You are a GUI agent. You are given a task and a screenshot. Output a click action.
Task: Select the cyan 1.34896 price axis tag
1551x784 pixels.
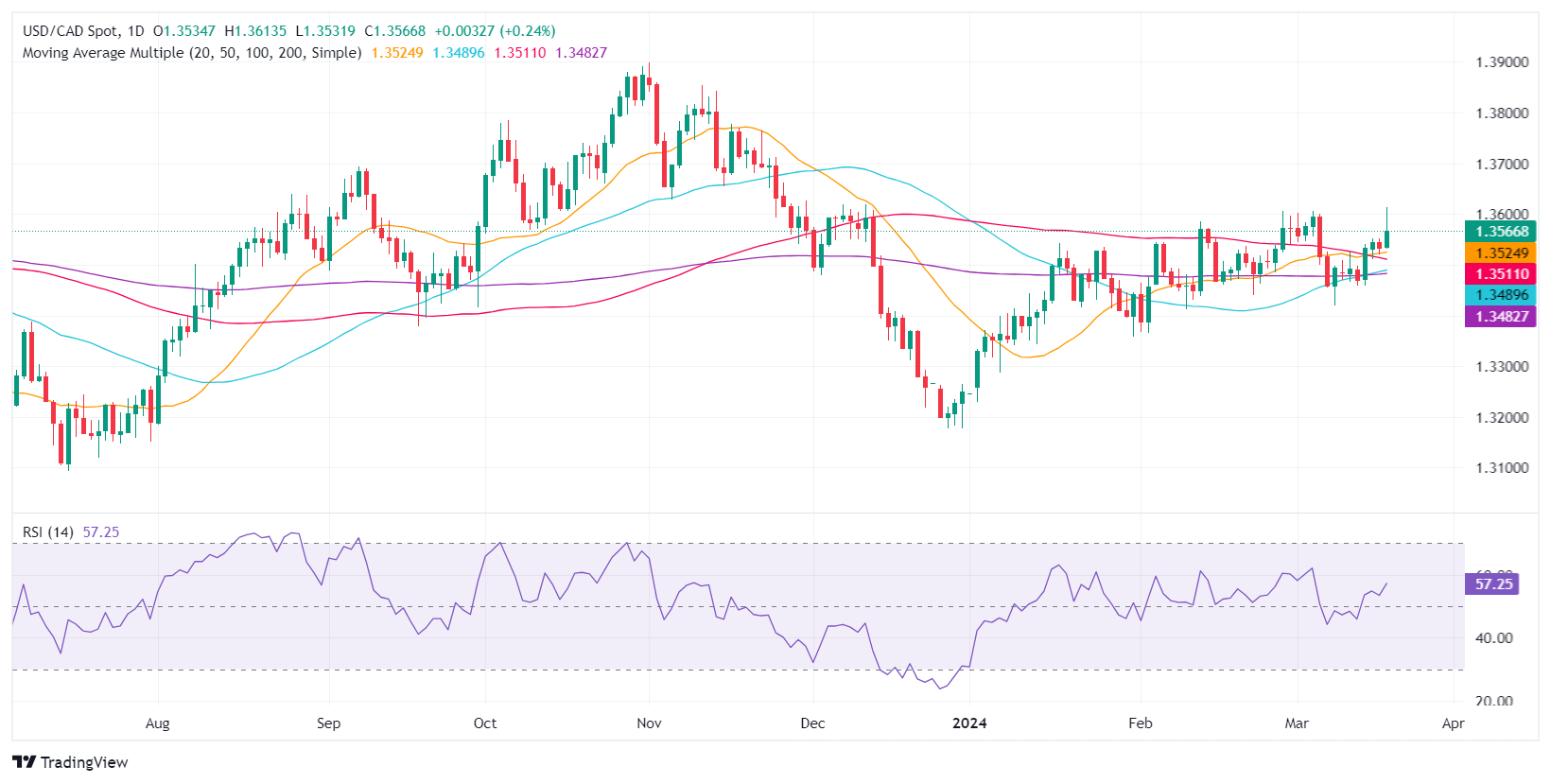[x=1500, y=295]
